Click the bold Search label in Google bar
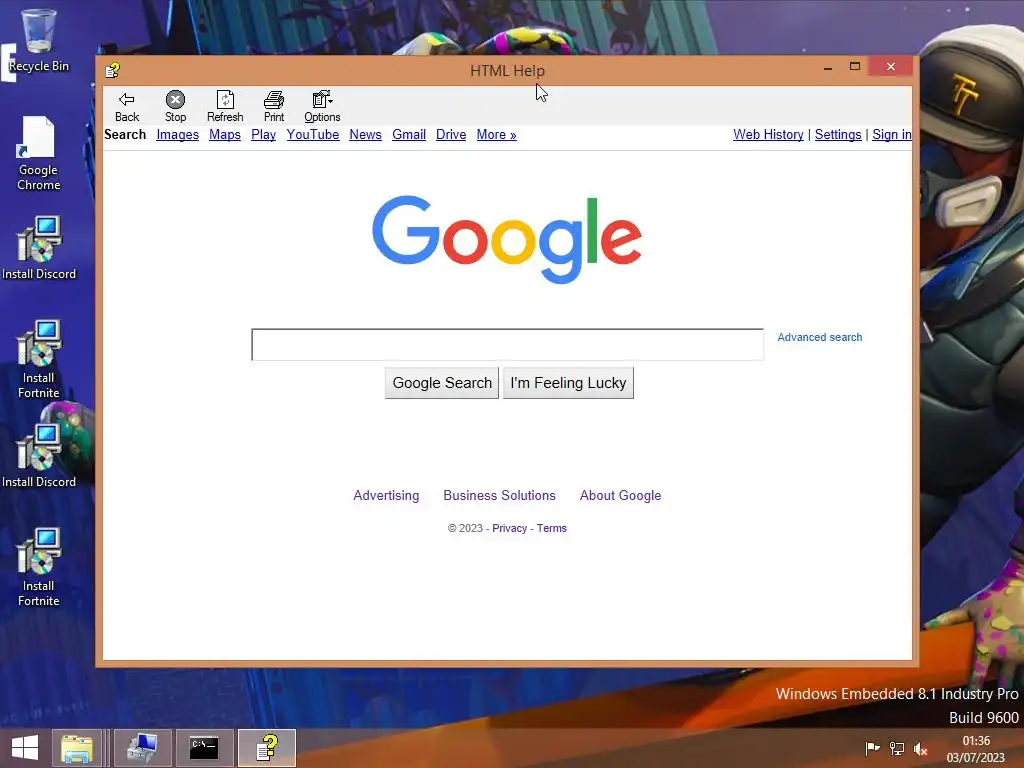This screenshot has width=1024, height=768. point(125,135)
